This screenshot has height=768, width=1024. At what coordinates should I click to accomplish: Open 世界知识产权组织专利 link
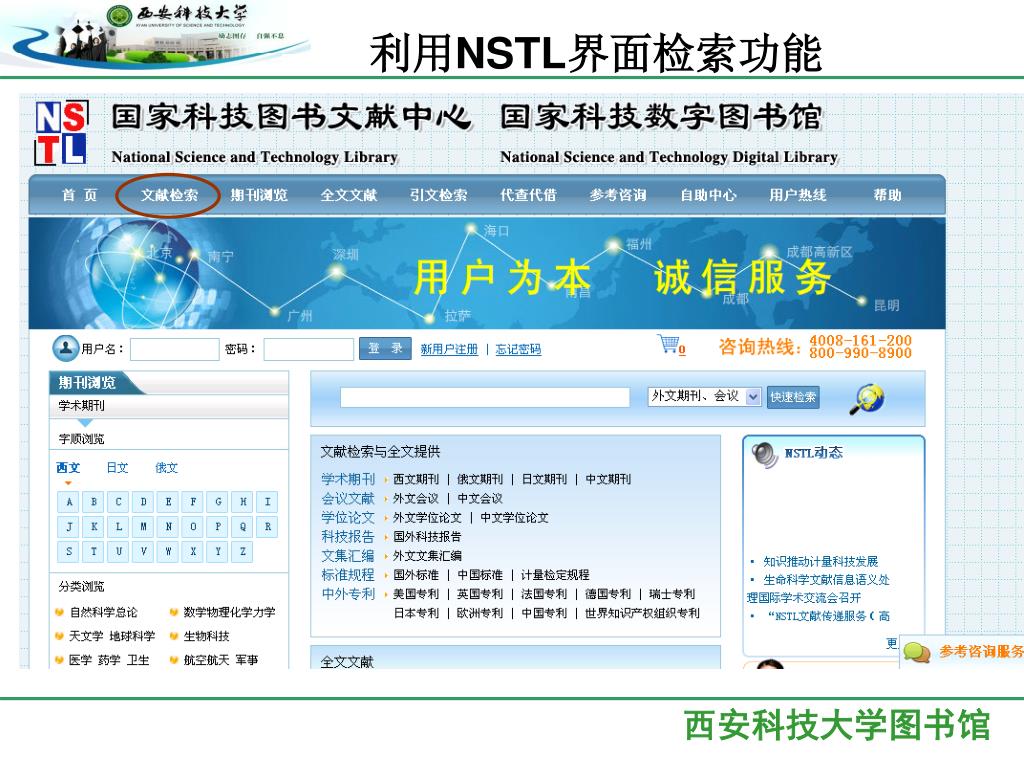pyautogui.click(x=642, y=614)
